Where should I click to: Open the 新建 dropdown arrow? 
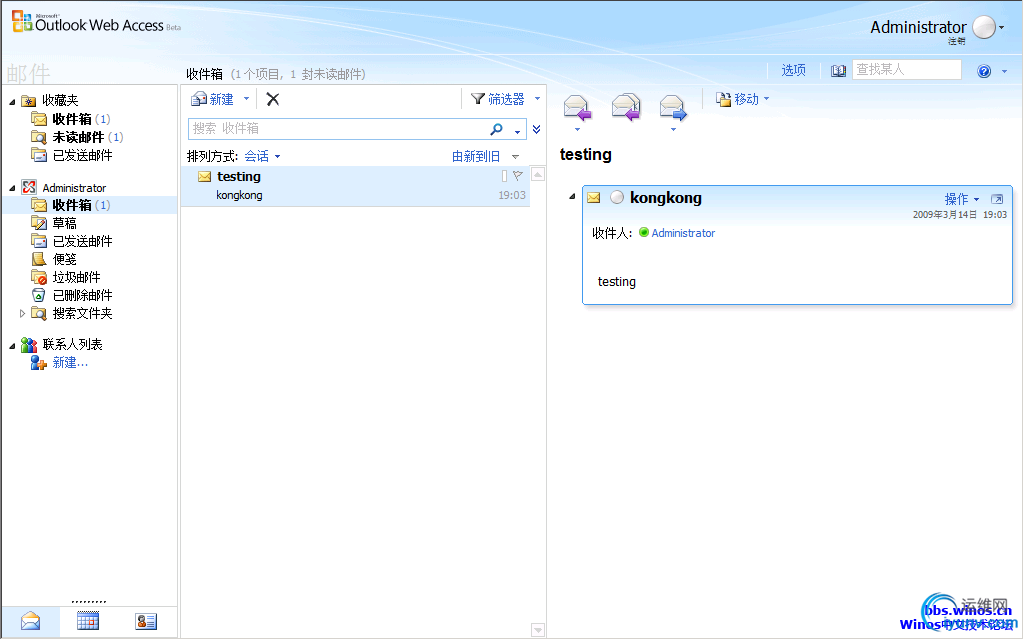click(x=246, y=99)
